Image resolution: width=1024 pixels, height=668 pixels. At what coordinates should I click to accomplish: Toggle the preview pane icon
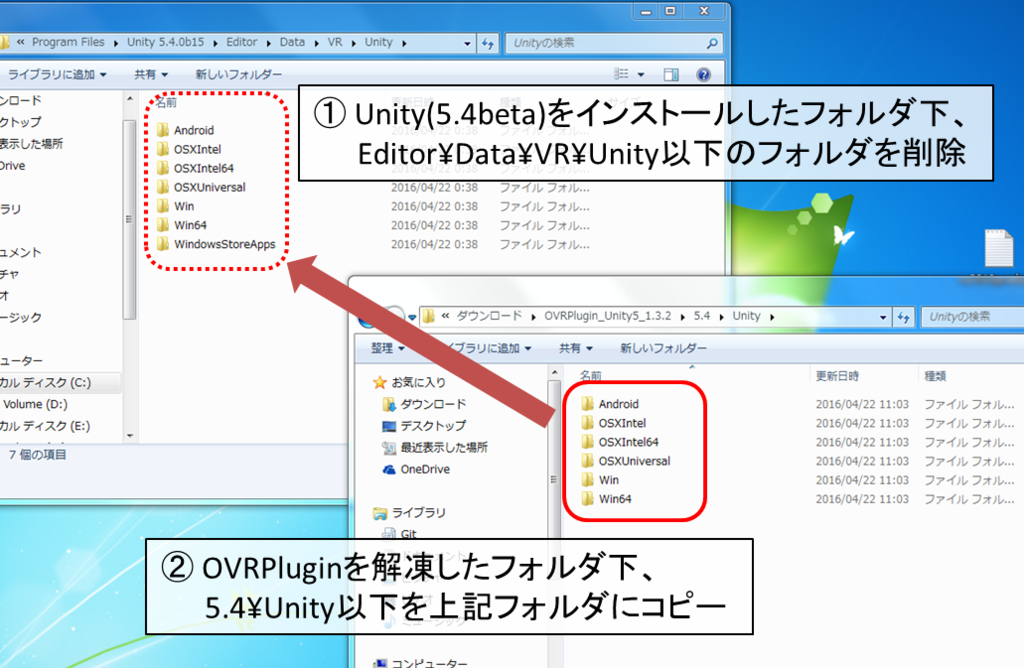[671, 74]
